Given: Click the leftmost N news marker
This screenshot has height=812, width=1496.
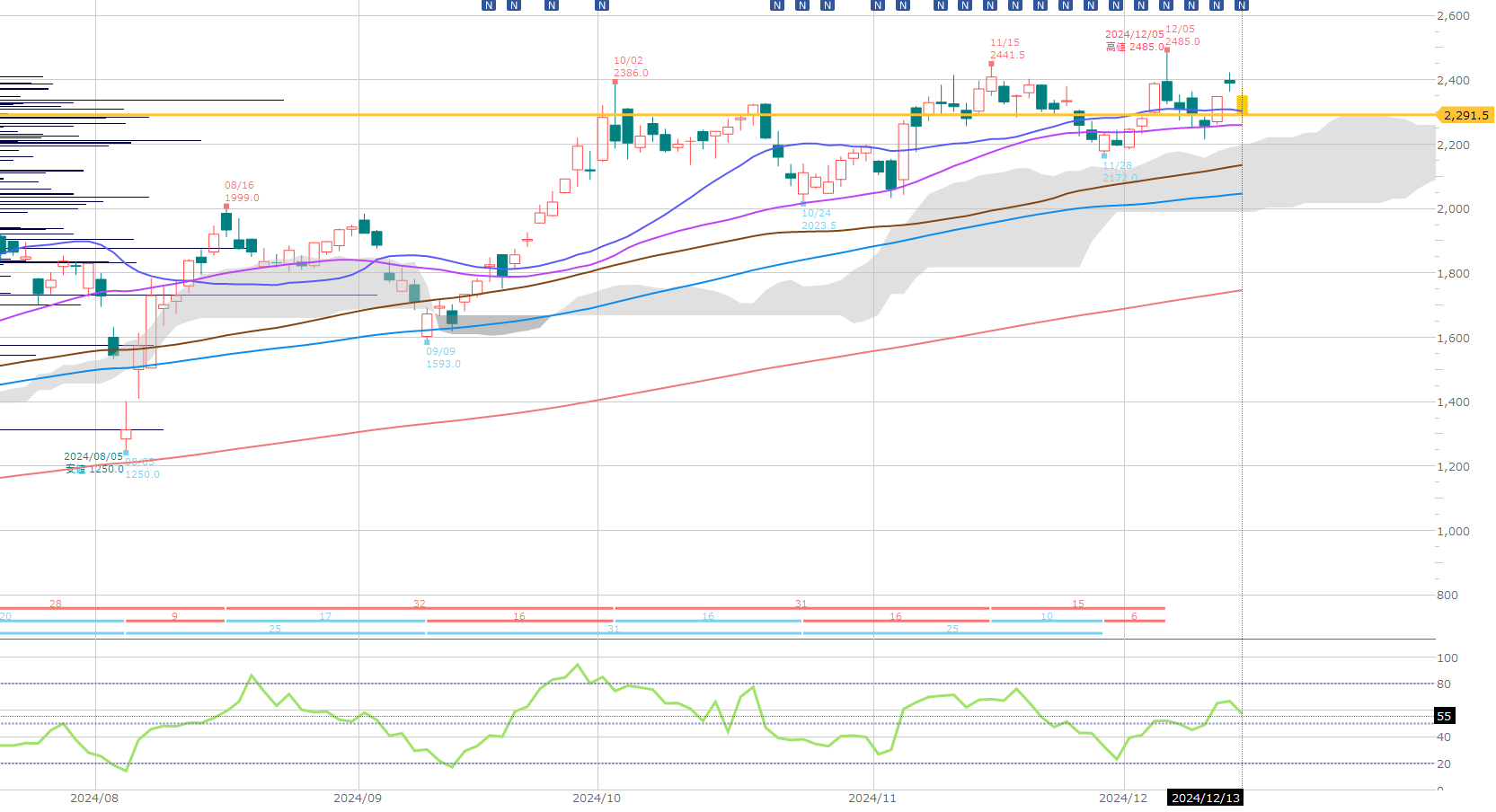Looking at the screenshot, I should click(x=489, y=5).
